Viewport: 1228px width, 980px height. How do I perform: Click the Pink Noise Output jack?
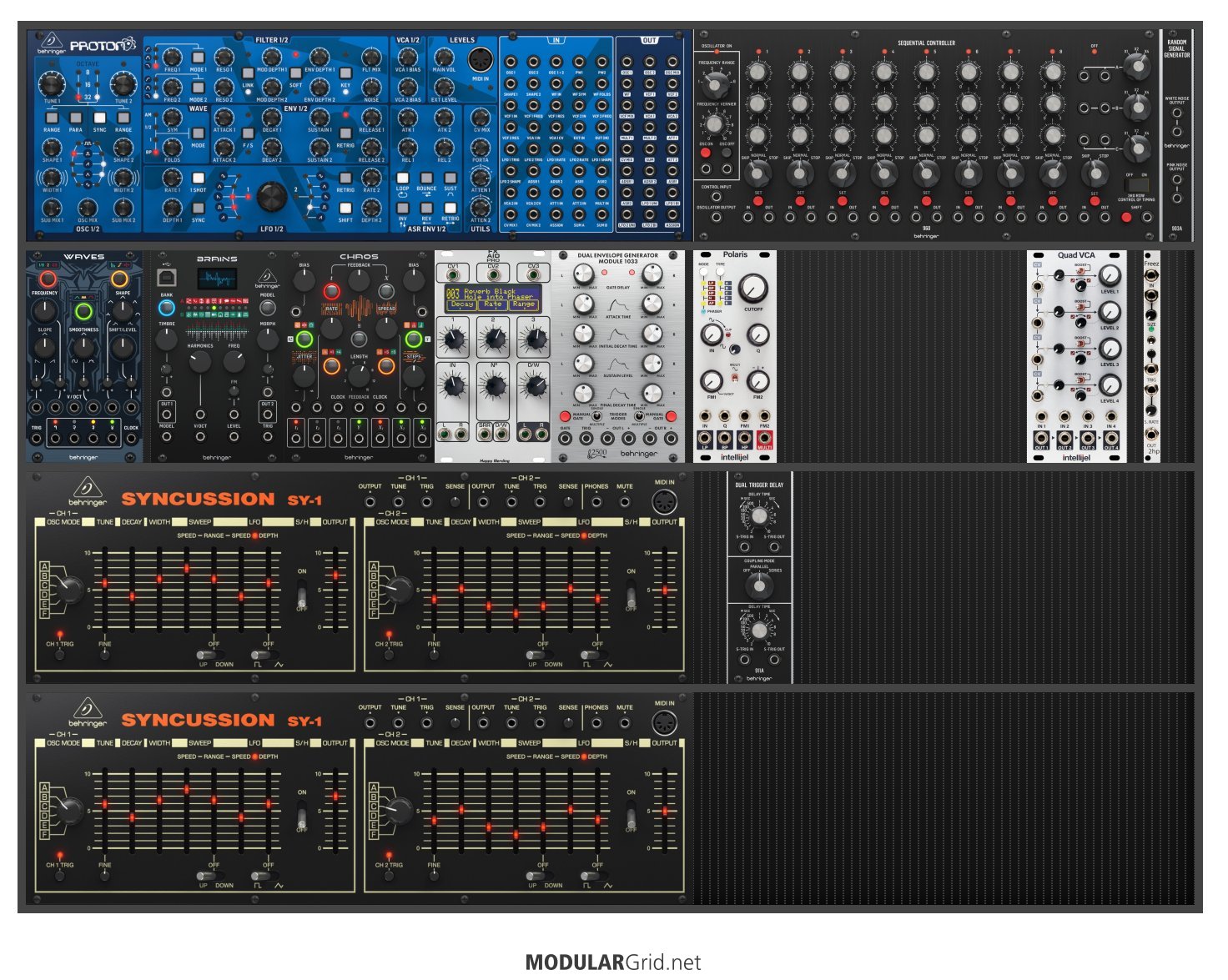pyautogui.click(x=1176, y=181)
